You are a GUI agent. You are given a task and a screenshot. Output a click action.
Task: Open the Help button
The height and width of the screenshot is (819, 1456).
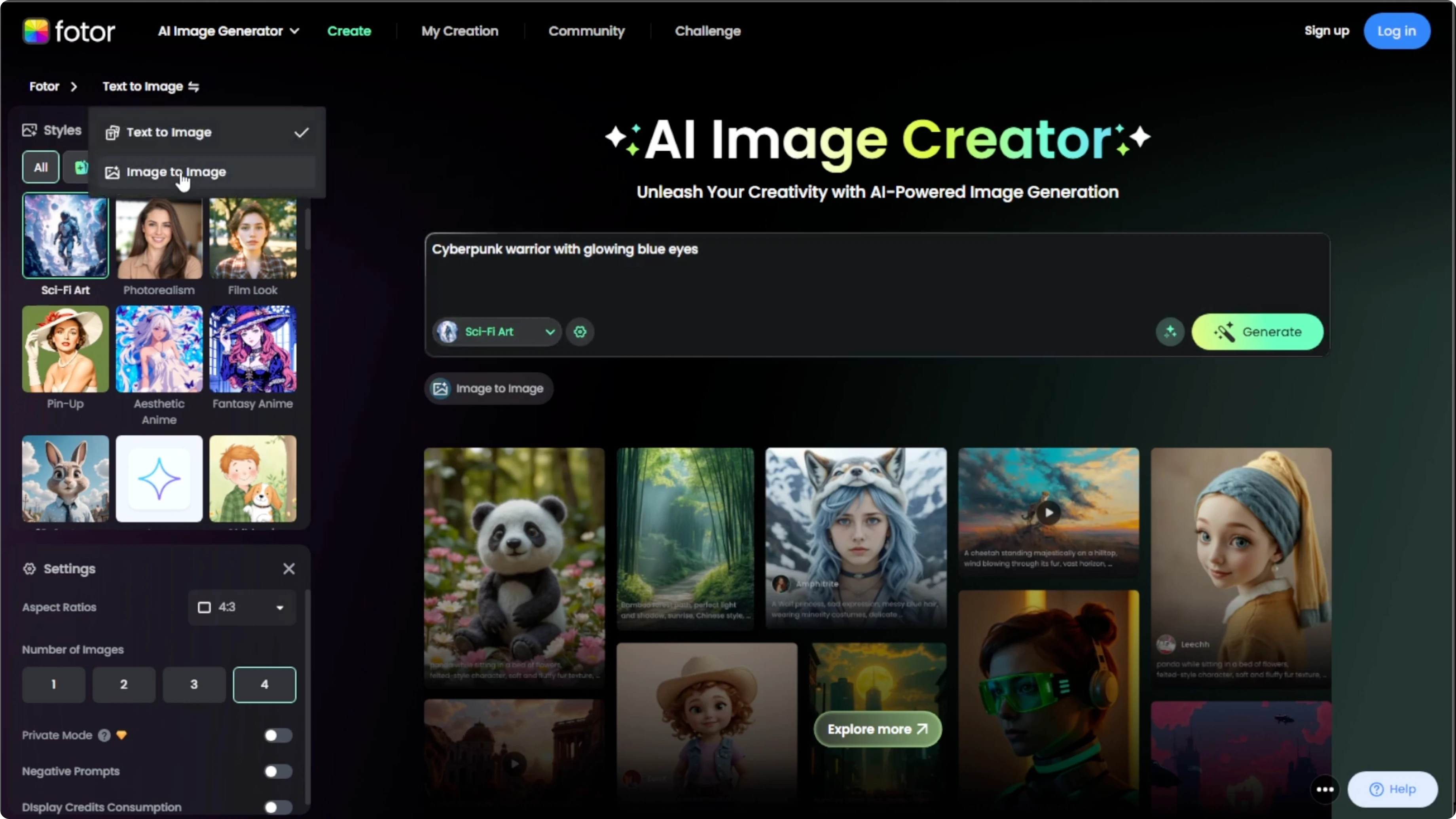click(1393, 789)
